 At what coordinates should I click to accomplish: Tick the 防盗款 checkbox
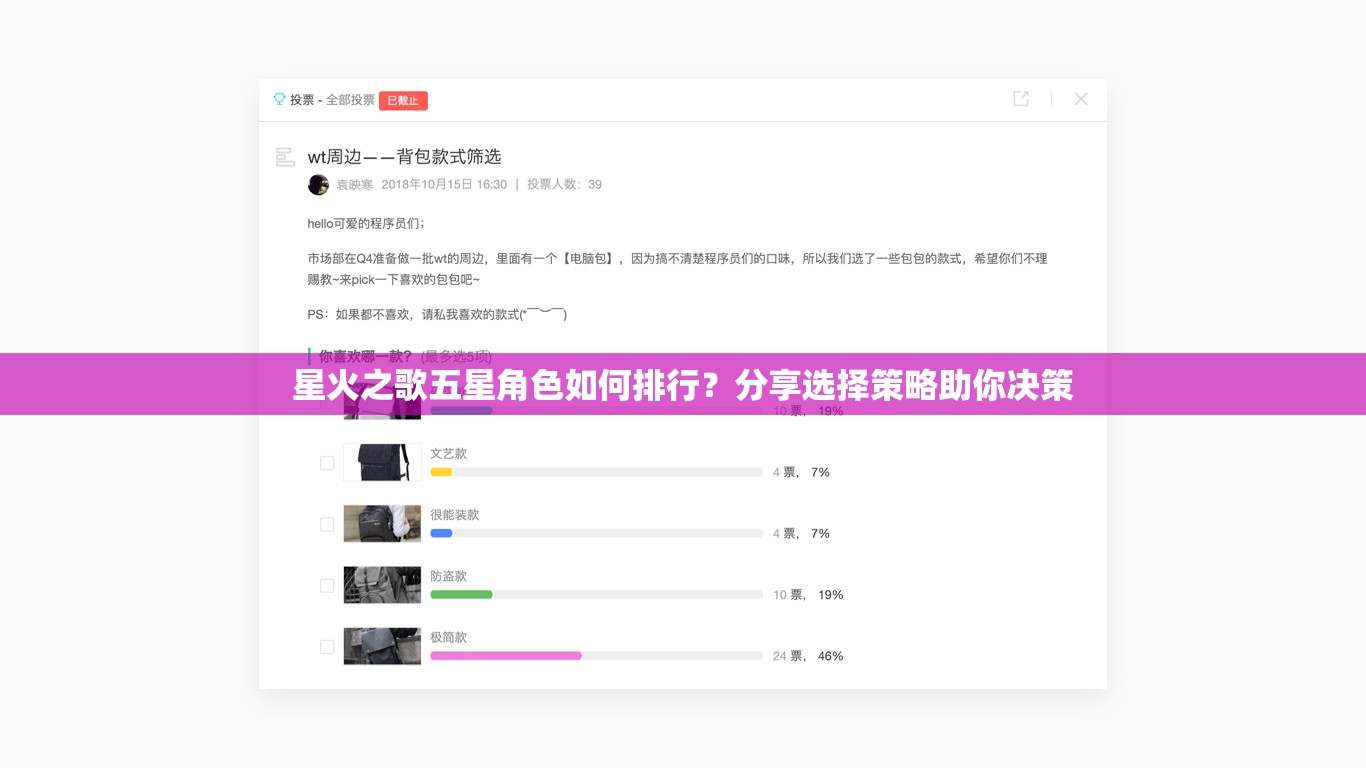coord(327,586)
